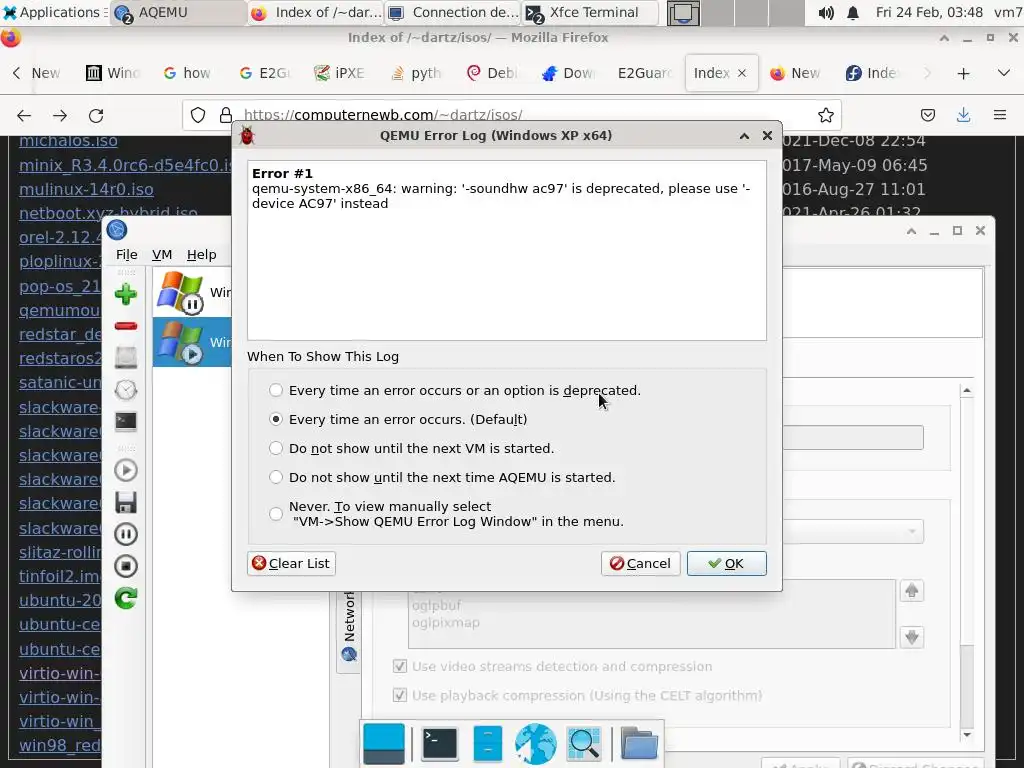Open the michalos.iso link

pyautogui.click(x=69, y=140)
